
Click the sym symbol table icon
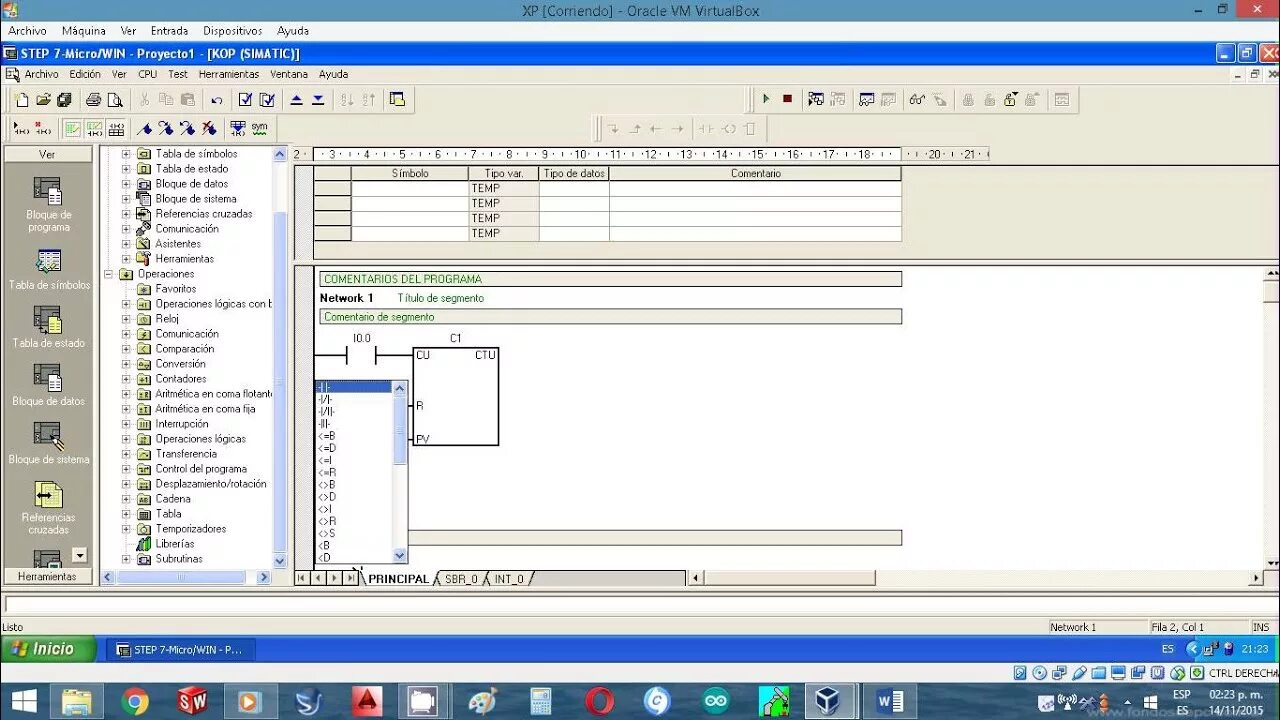pyautogui.click(x=260, y=128)
